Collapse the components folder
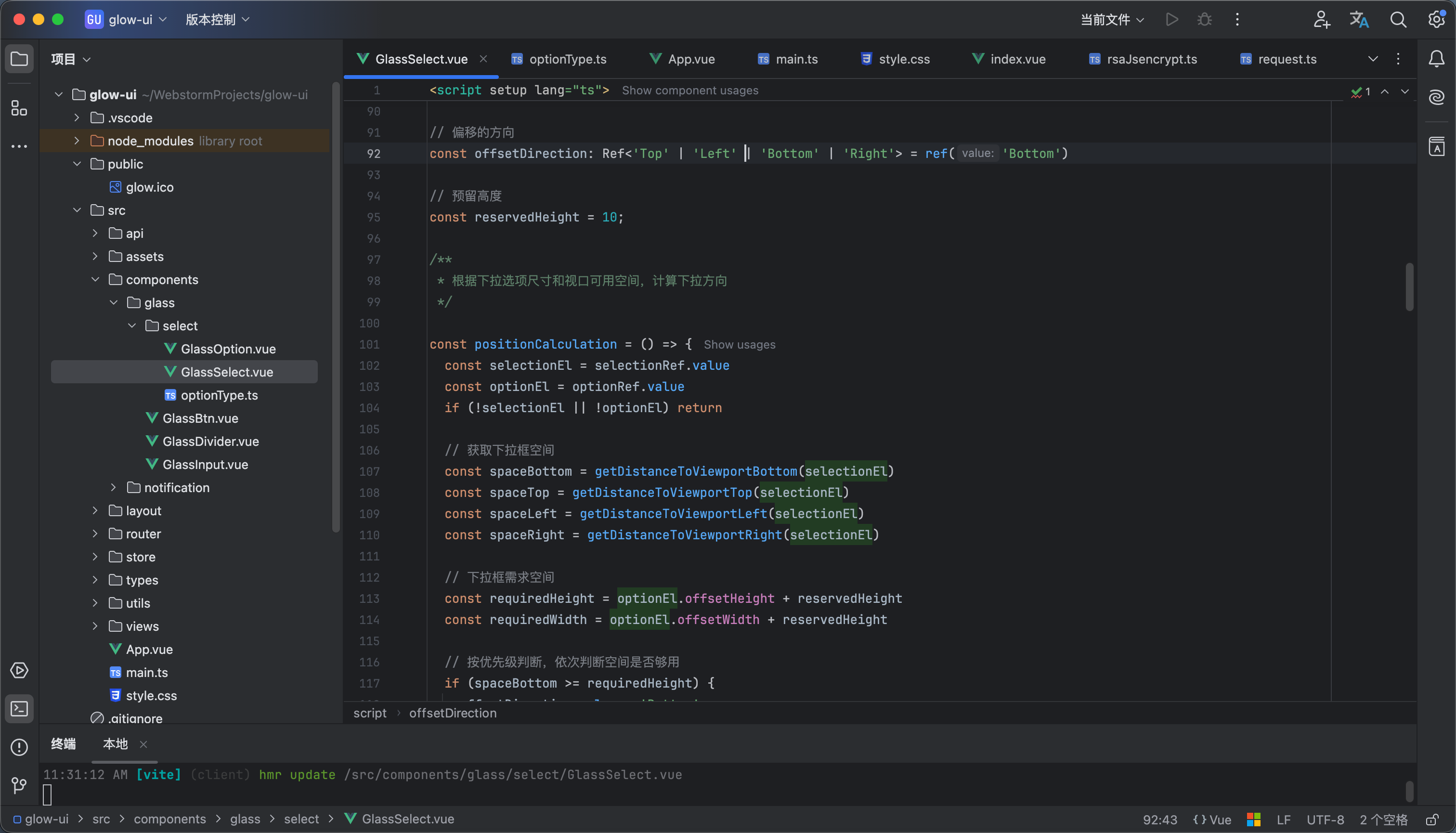This screenshot has width=1456, height=833. (95, 280)
